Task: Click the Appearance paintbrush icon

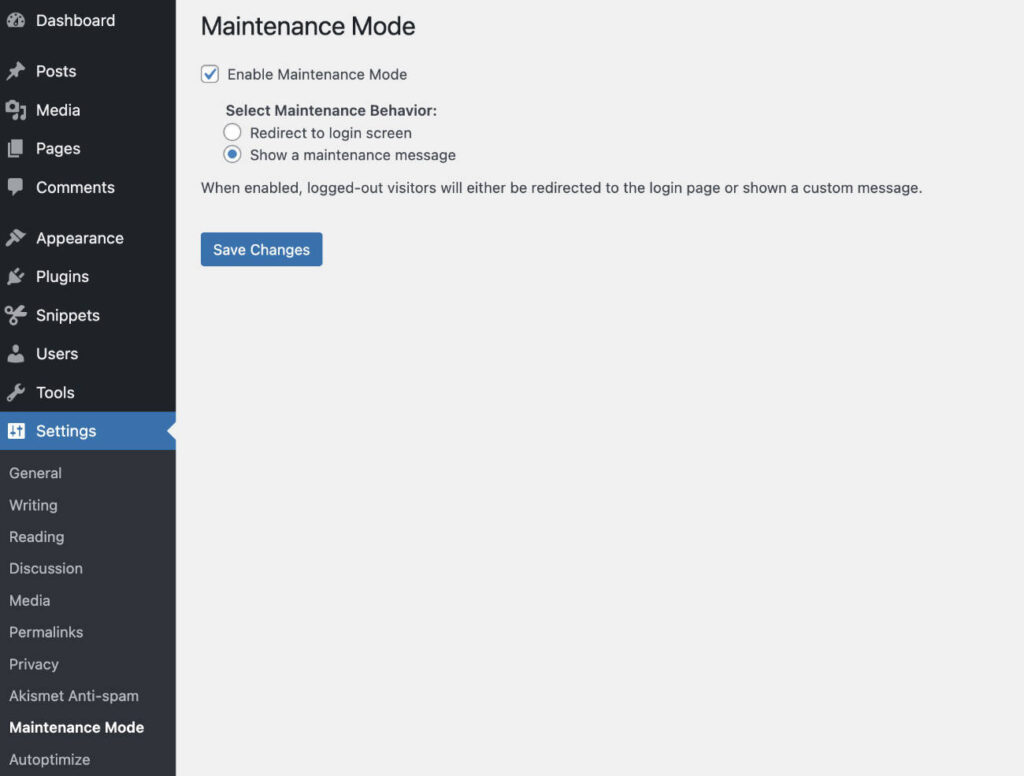Action: click(16, 238)
